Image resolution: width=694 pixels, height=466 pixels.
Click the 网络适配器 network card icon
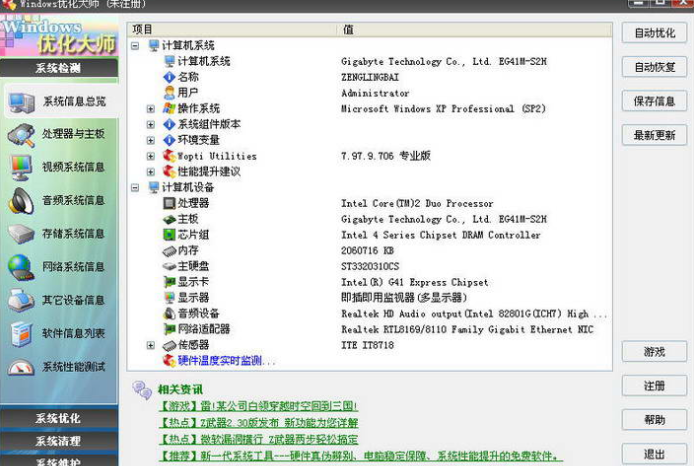169,329
